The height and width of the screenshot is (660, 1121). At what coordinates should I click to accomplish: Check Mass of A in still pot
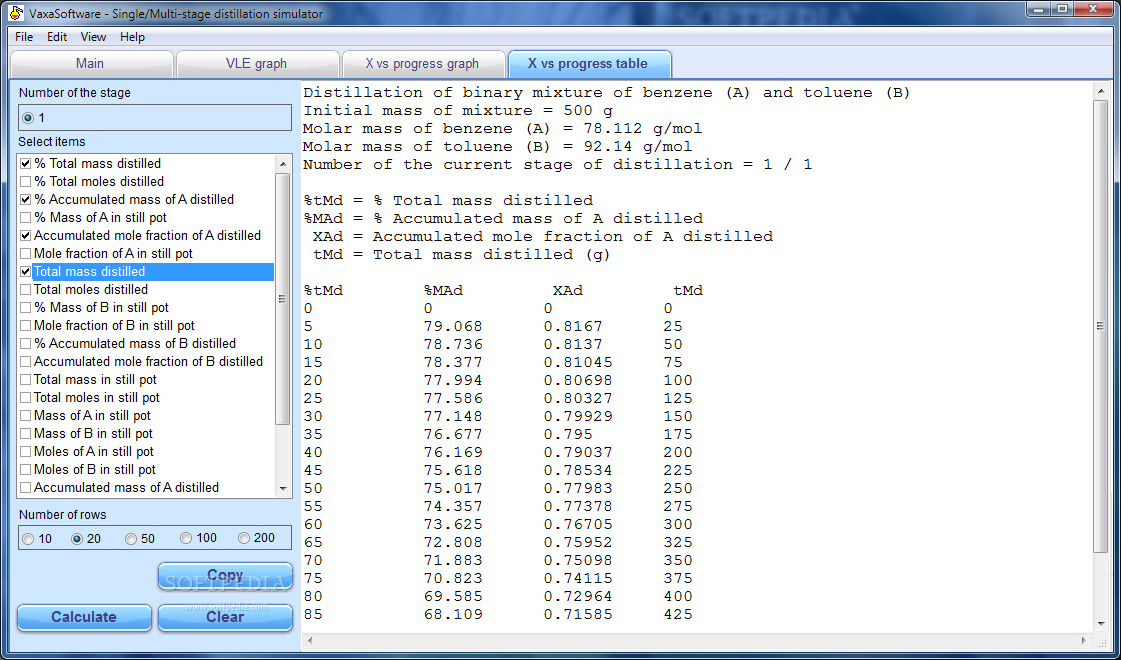click(x=26, y=415)
